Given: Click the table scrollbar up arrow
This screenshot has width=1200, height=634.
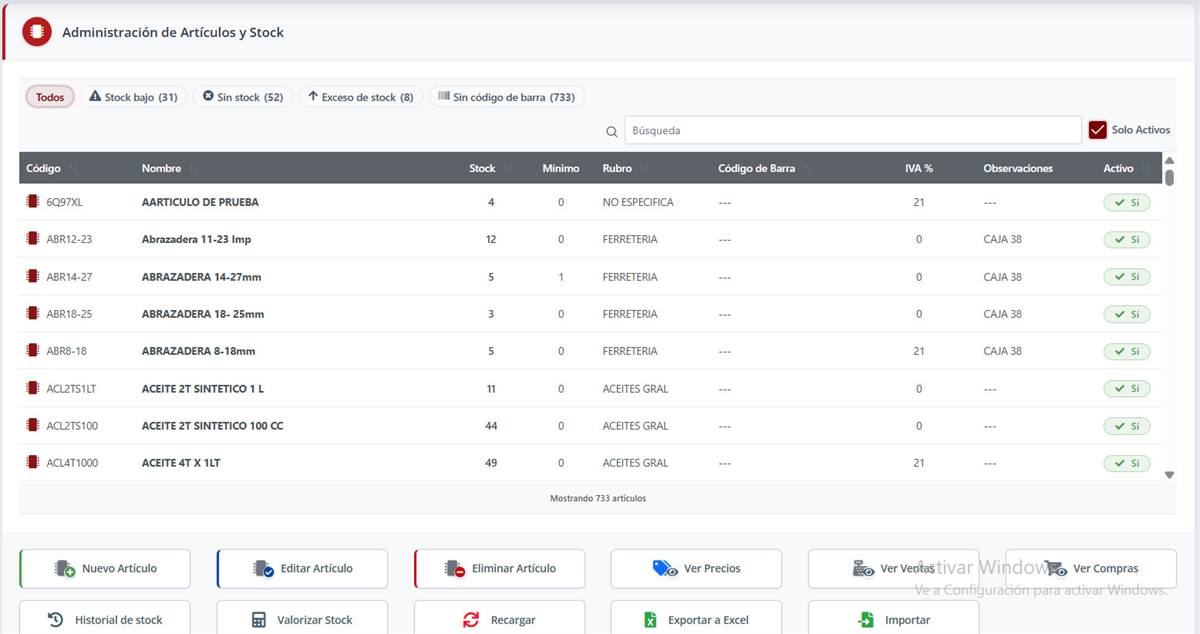Looking at the screenshot, I should (x=1170, y=160).
